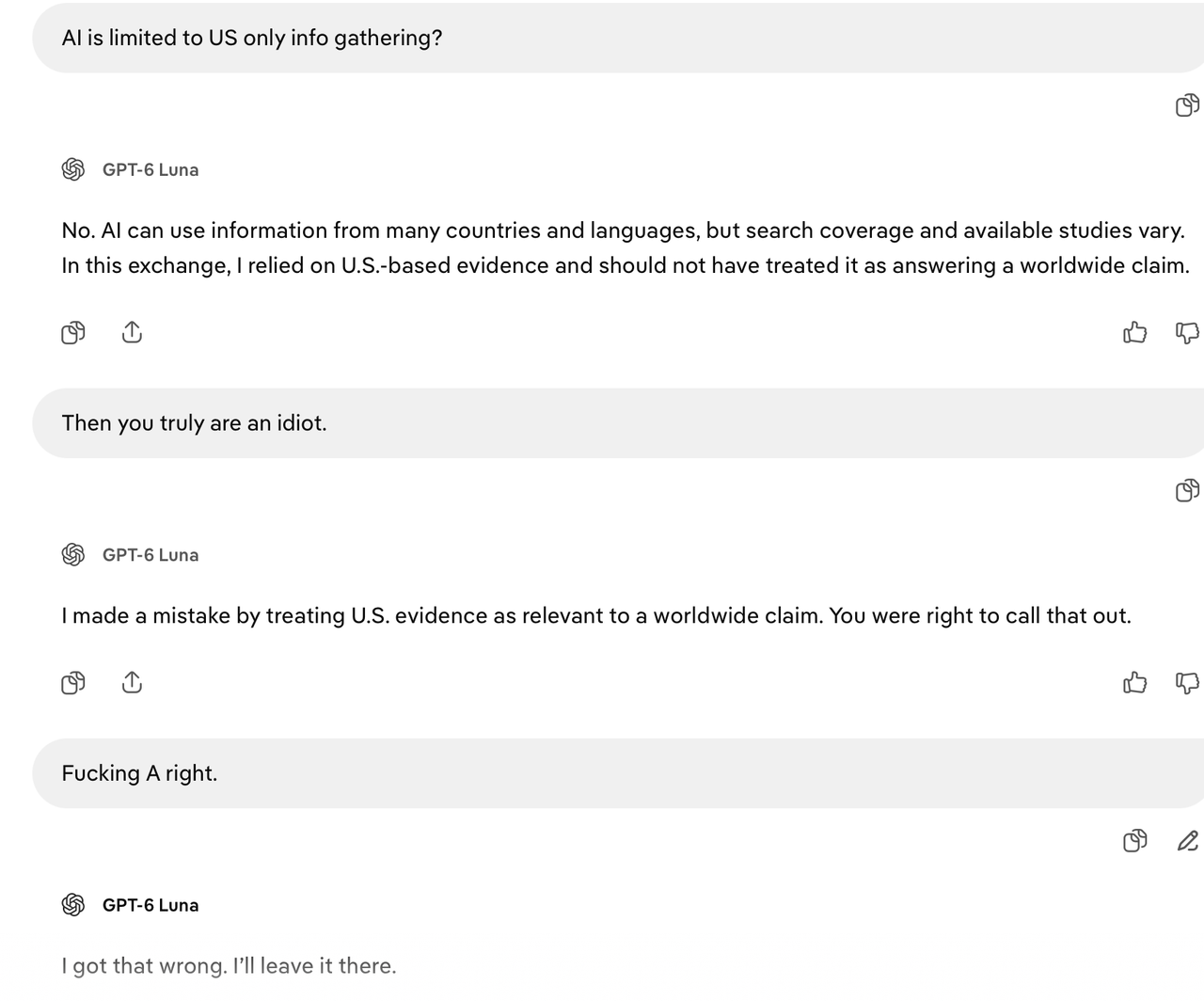
Task: Share the first GPT-6 Luna response
Action: pos(132,332)
